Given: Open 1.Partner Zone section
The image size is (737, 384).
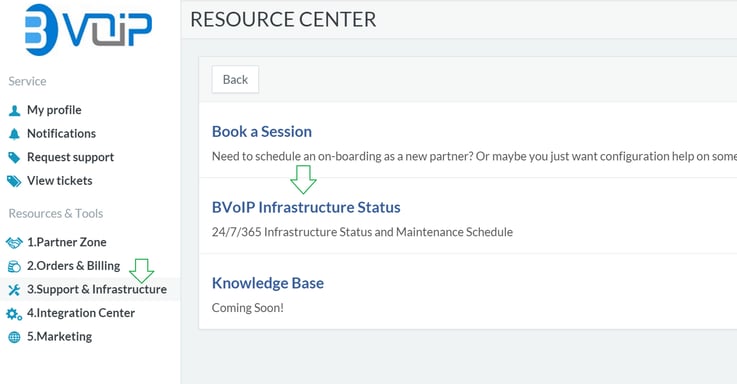Looking at the screenshot, I should 67,242.
